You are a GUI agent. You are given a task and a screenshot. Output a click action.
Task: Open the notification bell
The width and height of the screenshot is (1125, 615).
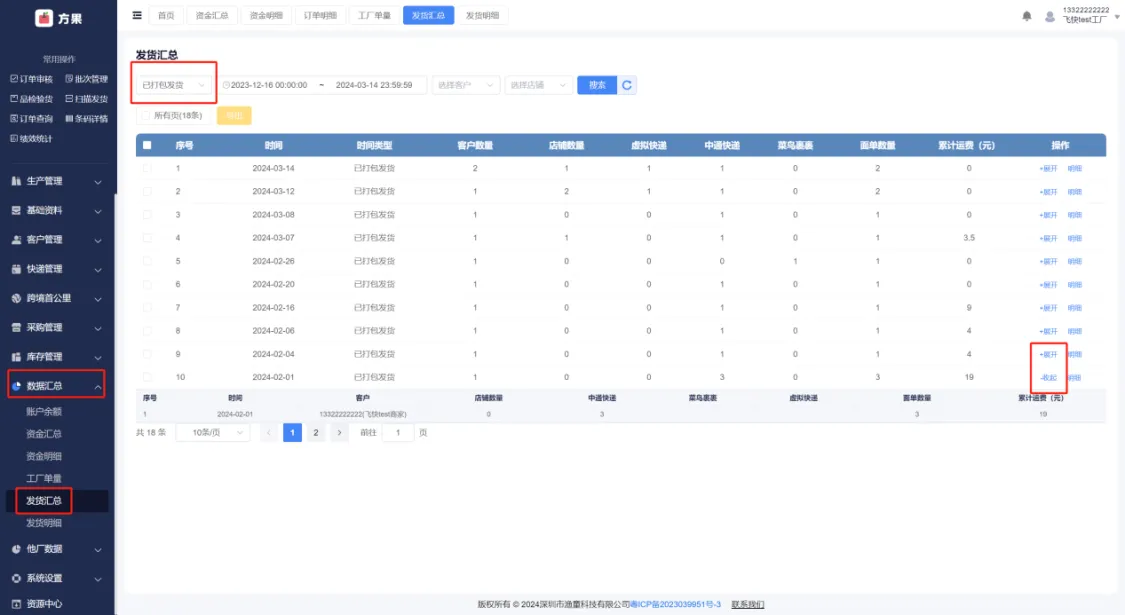coord(1026,16)
